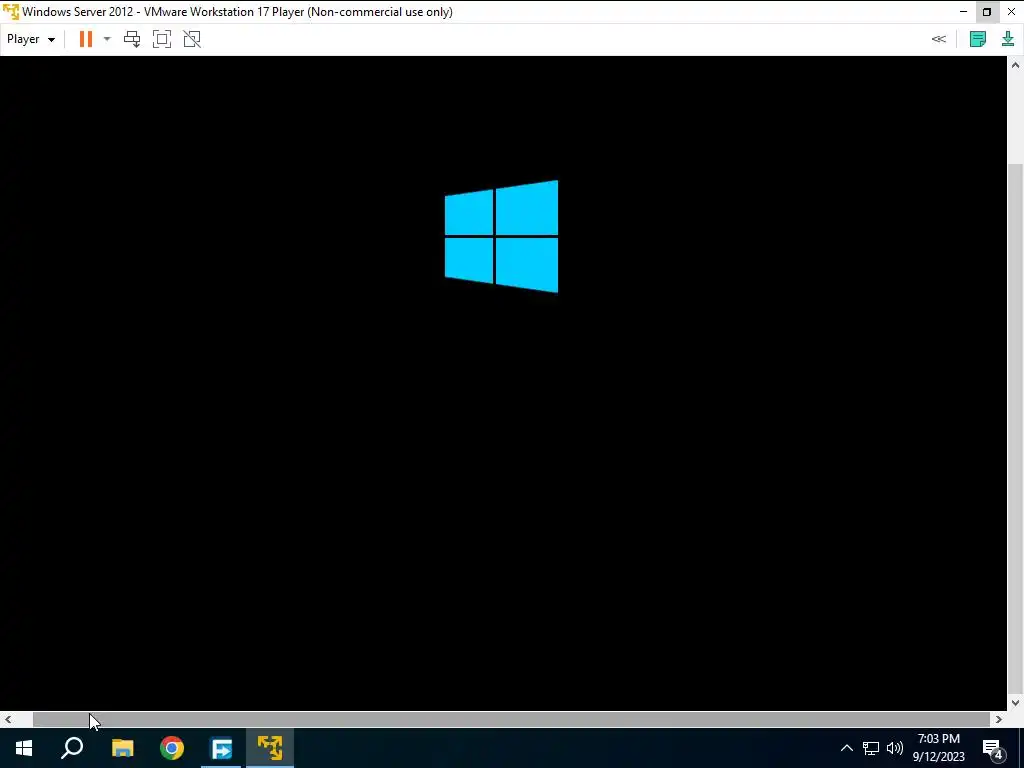The width and height of the screenshot is (1024, 768).
Task: Open the Windows Start menu
Action: click(24, 748)
